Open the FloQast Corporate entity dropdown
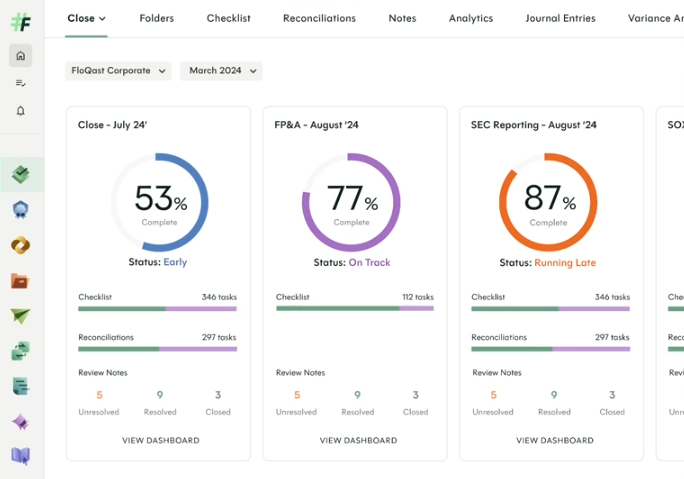This screenshot has width=684, height=479. click(x=118, y=71)
